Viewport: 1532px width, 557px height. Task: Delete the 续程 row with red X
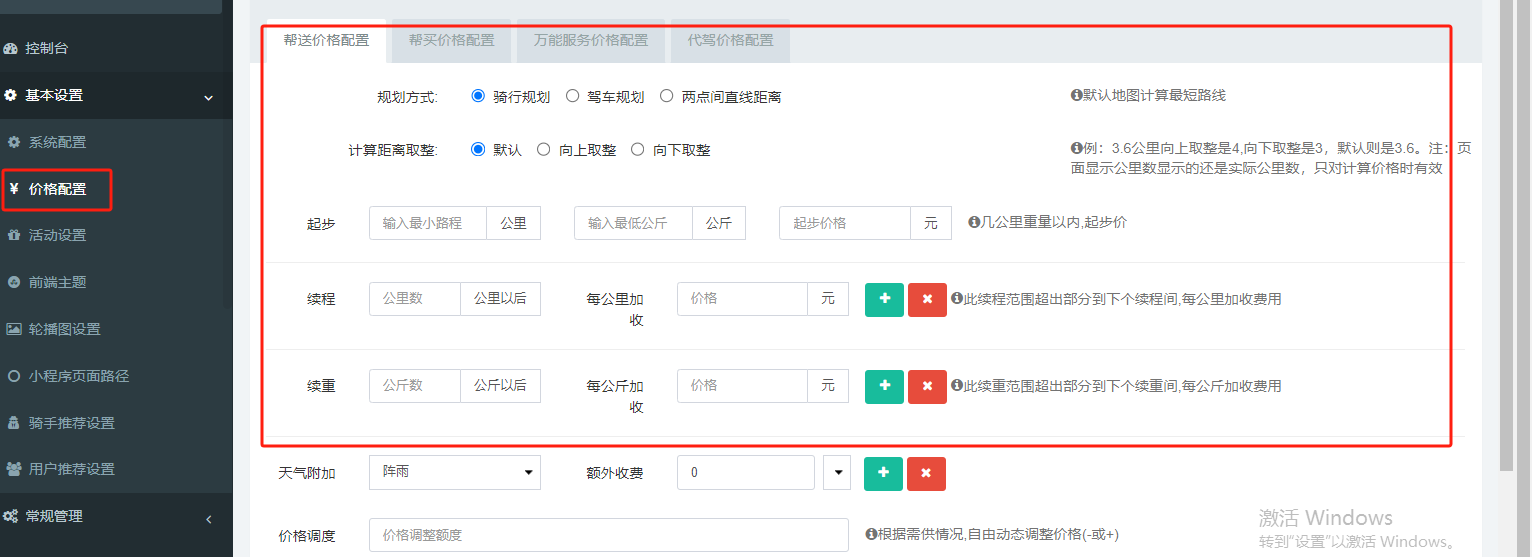(927, 299)
